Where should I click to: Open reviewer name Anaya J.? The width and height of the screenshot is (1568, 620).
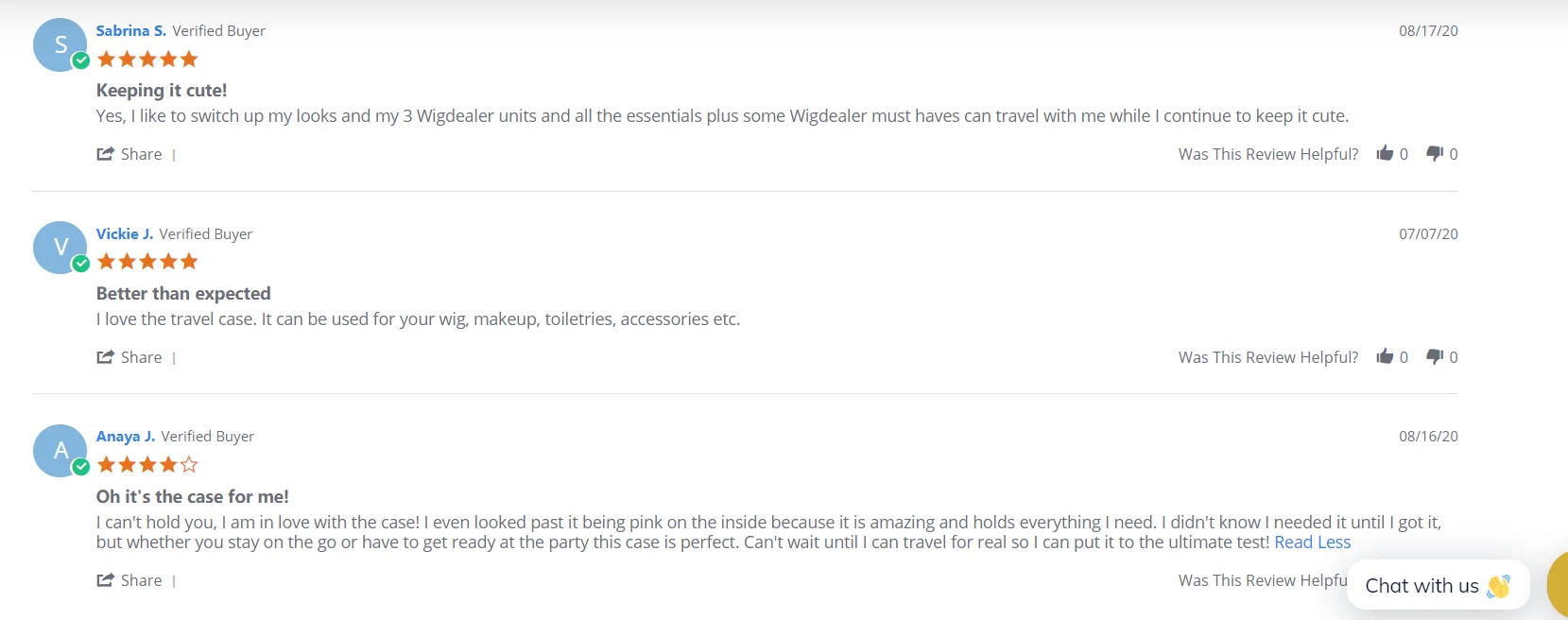125,437
